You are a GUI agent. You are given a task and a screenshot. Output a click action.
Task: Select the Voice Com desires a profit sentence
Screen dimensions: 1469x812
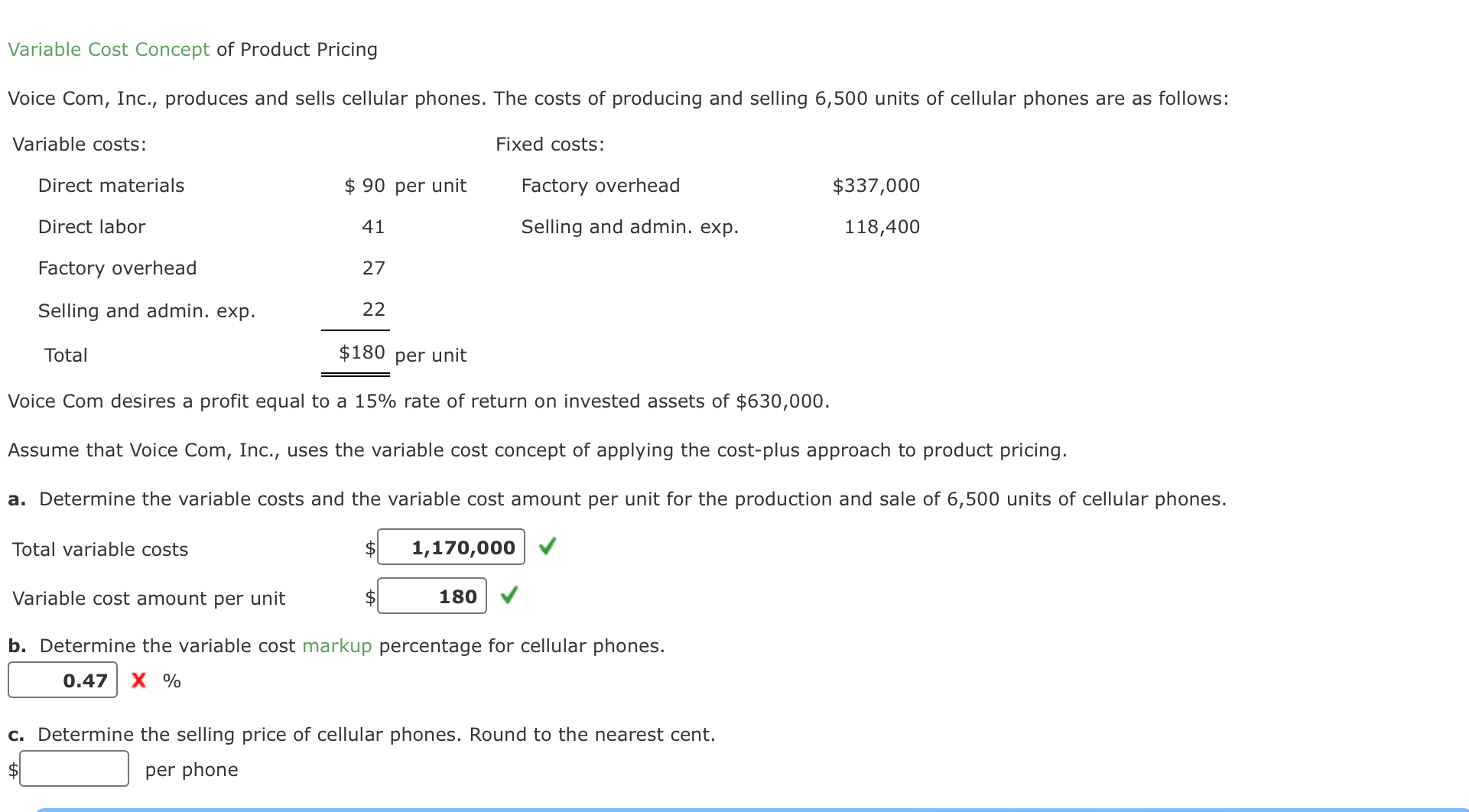[x=418, y=401]
